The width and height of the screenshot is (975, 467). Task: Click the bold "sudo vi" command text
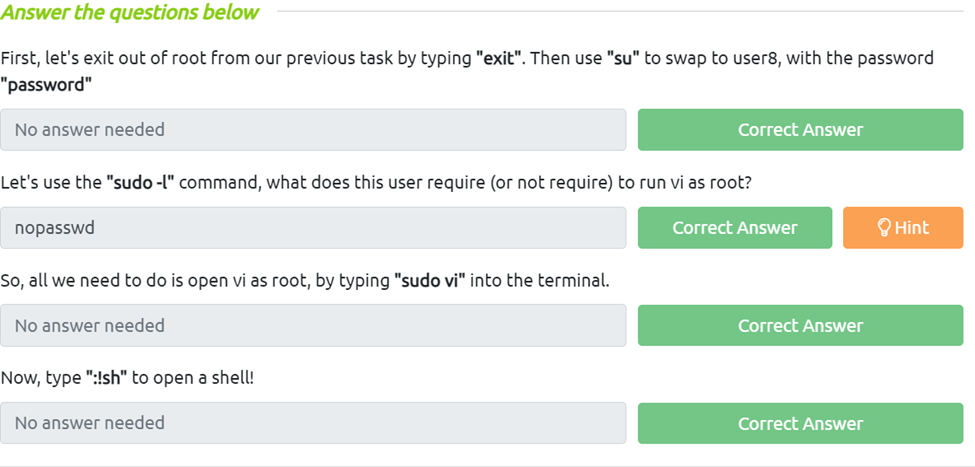pos(429,281)
